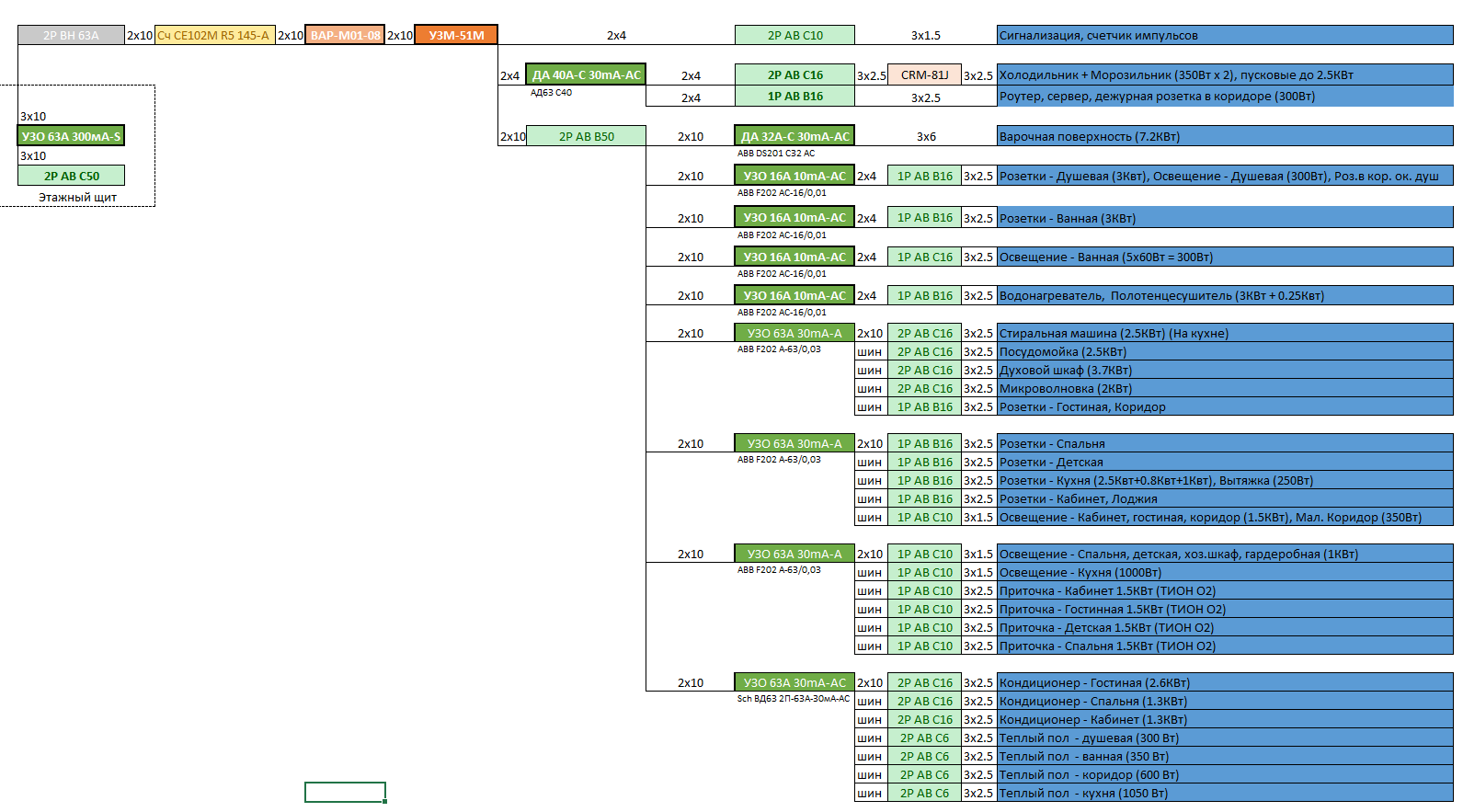Click the Кондиционер - Гостиная (2.6КВт) cell

[1225, 682]
